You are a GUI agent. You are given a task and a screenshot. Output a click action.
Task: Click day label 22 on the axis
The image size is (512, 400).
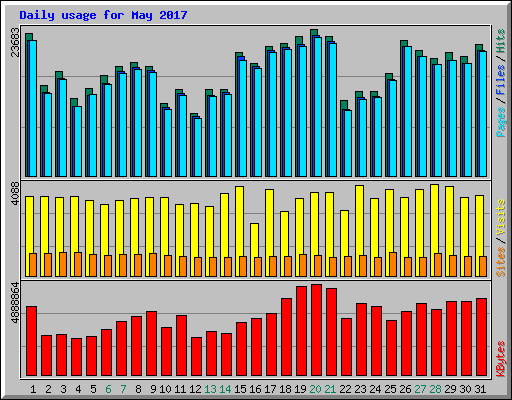click(345, 389)
